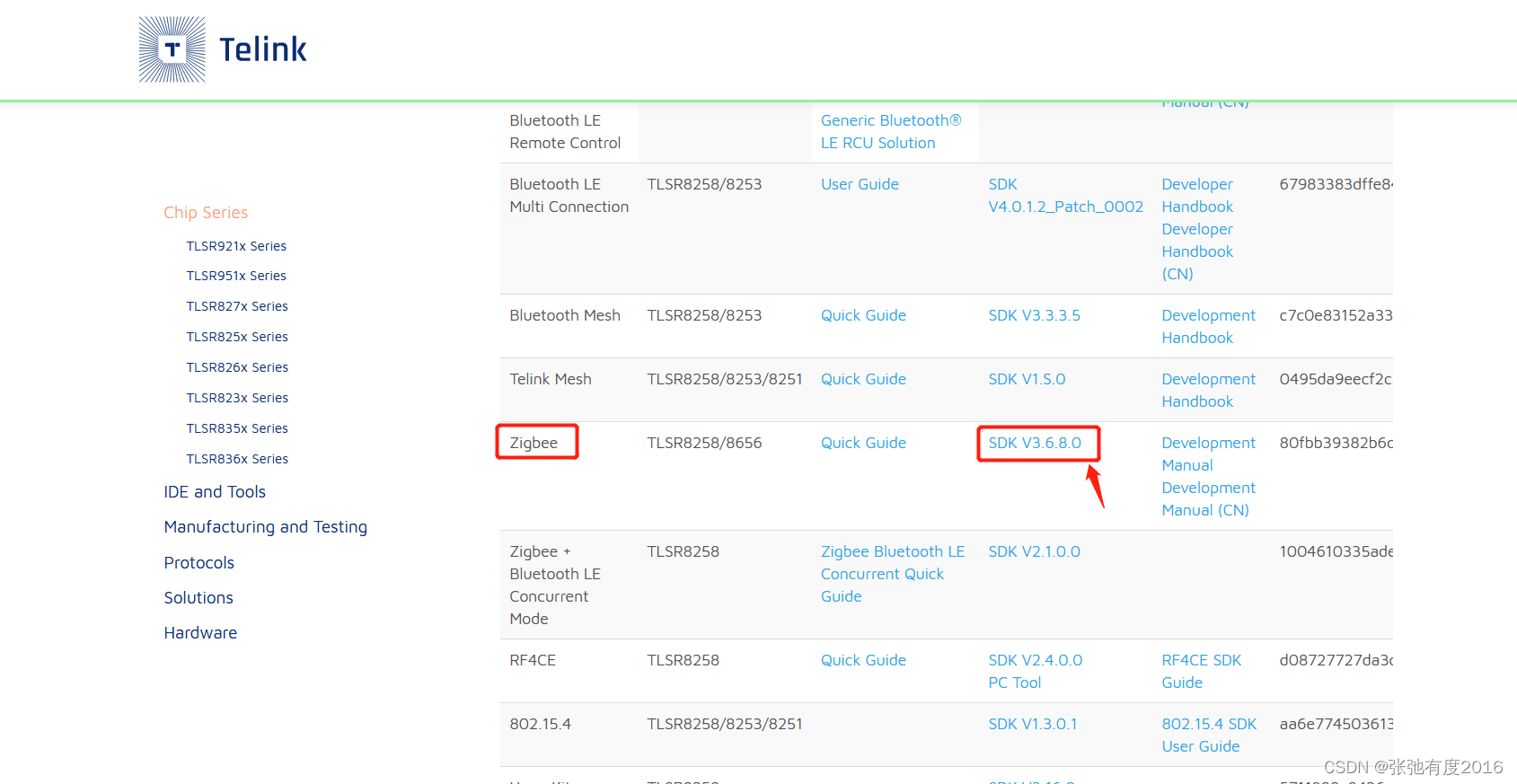Select TLSR951x Series
This screenshot has height=784, width=1517.
(x=236, y=276)
